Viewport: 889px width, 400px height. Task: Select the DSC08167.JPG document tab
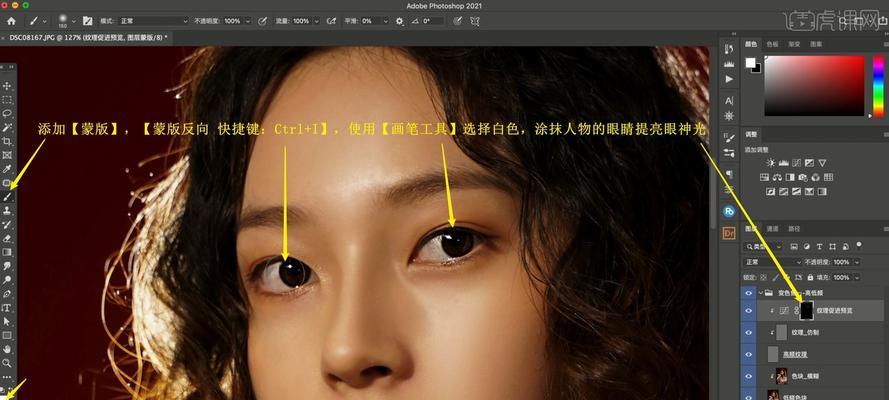(88, 37)
